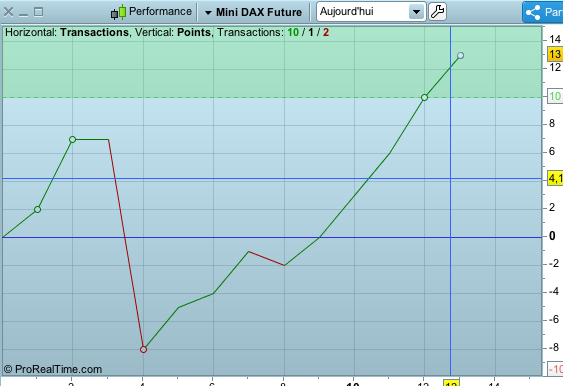Viewport: 563px width, 386px height.
Task: Click the 0 value on vertical axis
Action: 552,236
